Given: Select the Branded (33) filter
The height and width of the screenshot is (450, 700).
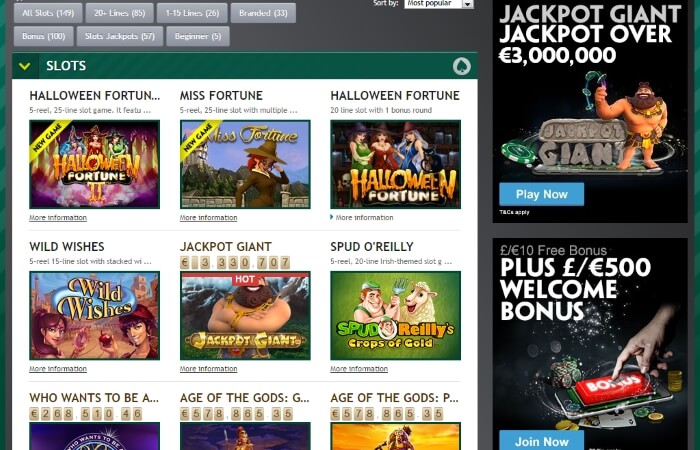Looking at the screenshot, I should (x=263, y=13).
